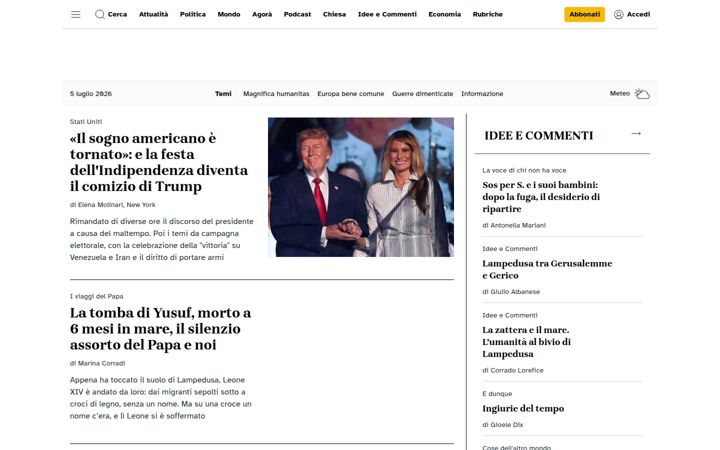Screen dimensions: 720x450
Task: Click the user account icon
Action: [x=619, y=15]
